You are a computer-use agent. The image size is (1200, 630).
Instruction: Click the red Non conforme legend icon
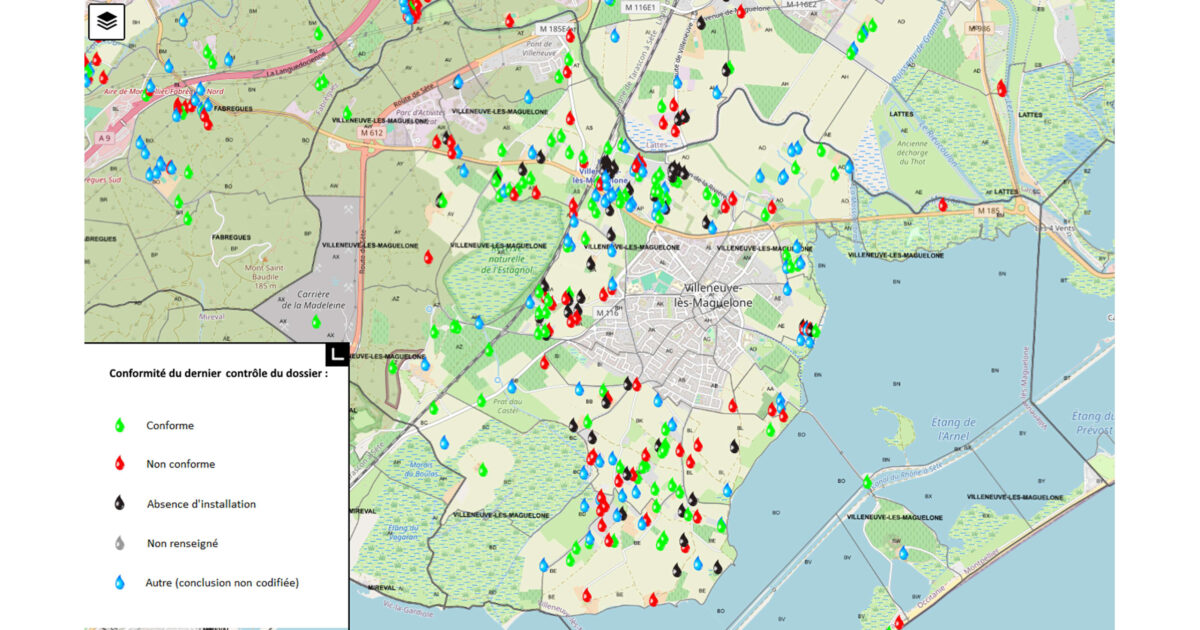click(120, 464)
